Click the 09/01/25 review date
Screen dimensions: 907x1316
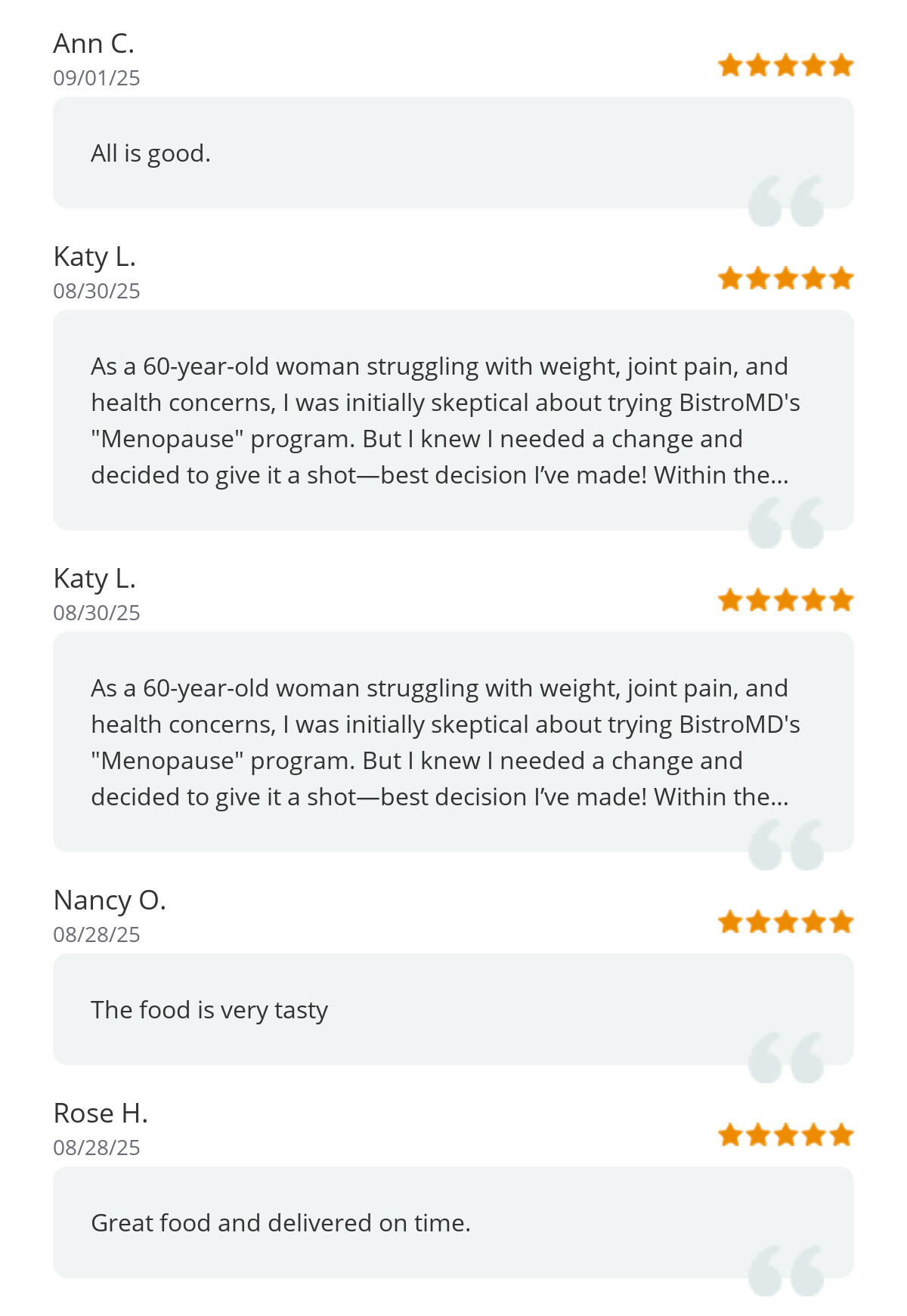(97, 78)
